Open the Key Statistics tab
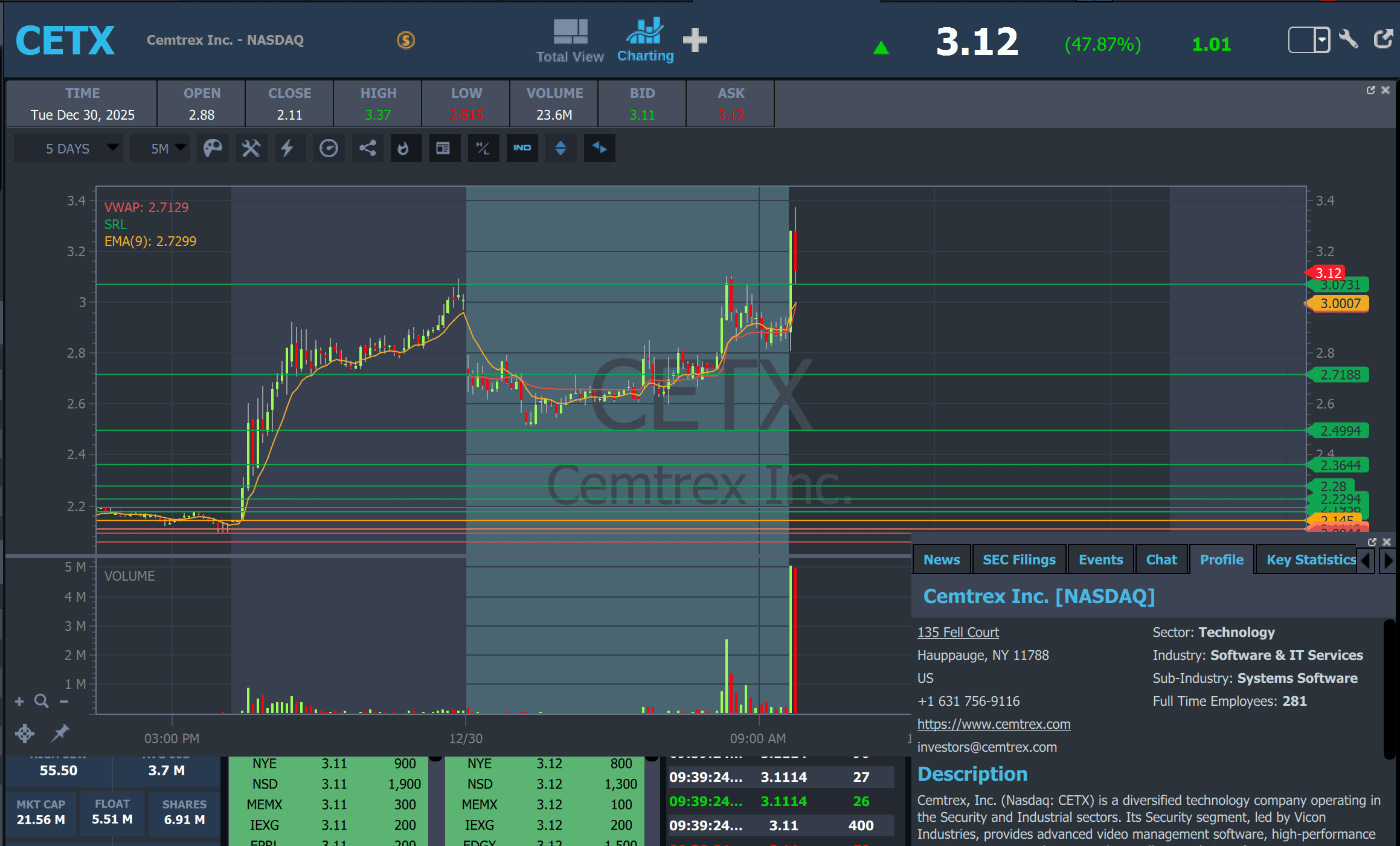 [x=1311, y=560]
